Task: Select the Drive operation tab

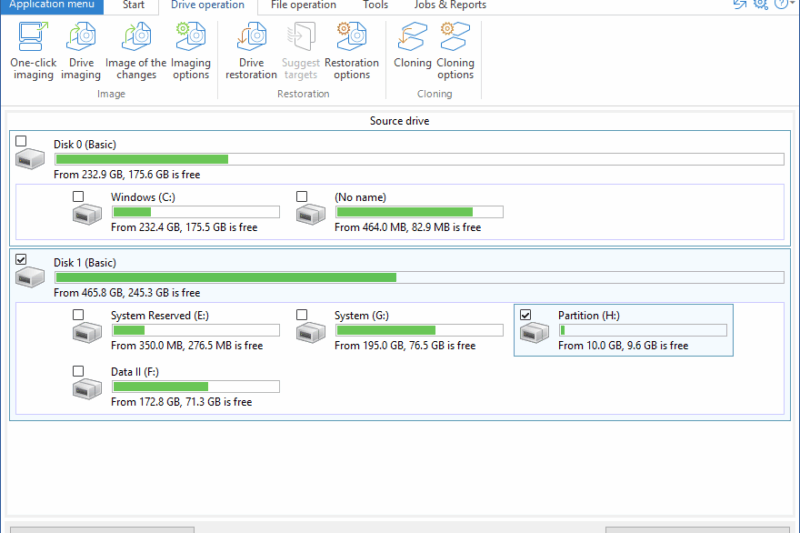Action: tap(208, 5)
